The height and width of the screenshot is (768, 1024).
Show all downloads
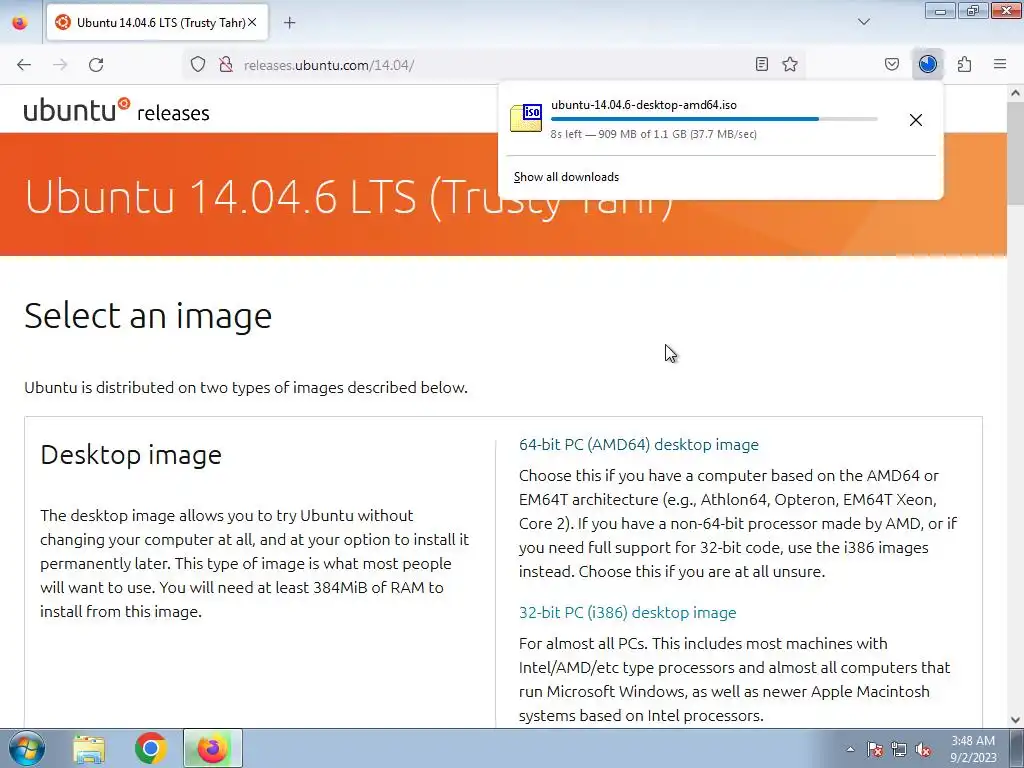566,177
